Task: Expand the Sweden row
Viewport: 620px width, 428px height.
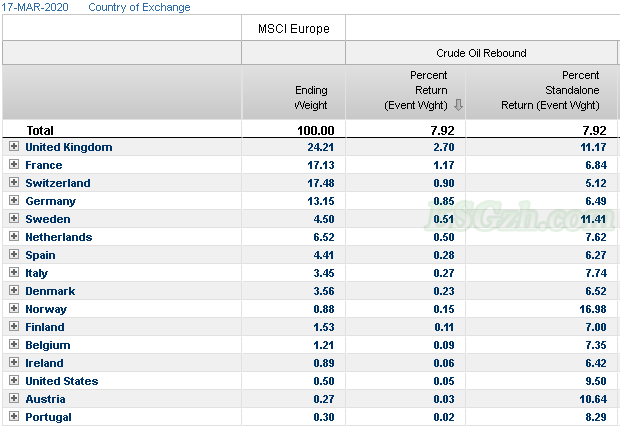Action: [x=14, y=218]
